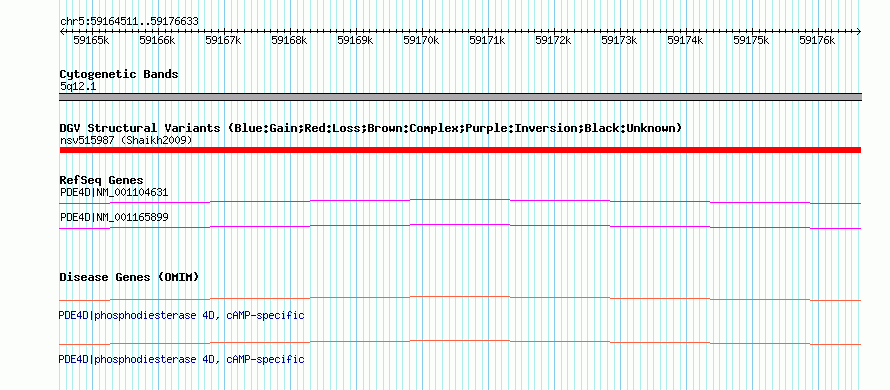The height and width of the screenshot is (390, 890).
Task: Click the chr5:59164511..59176633 region label
Action: point(129,22)
